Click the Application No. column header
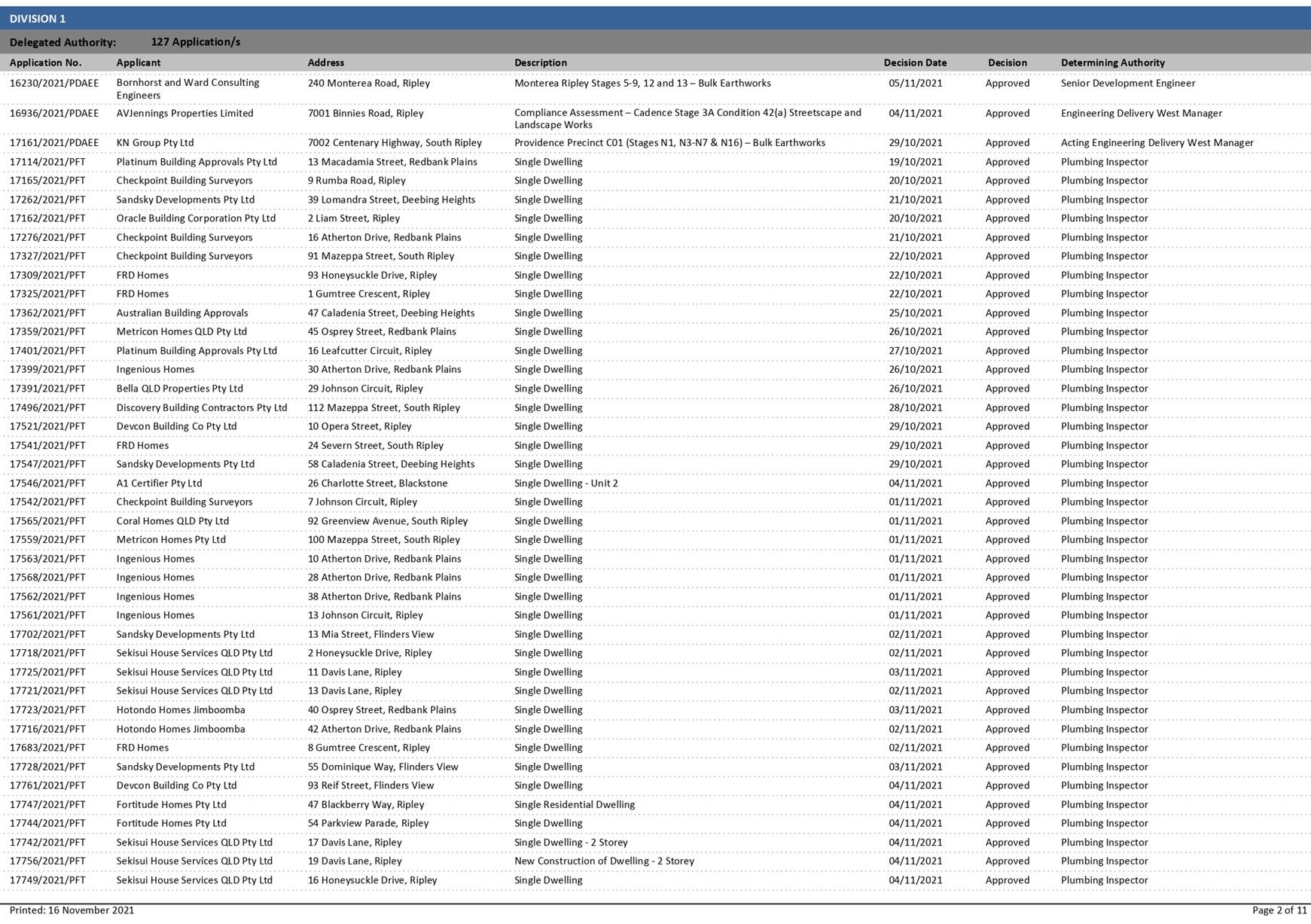 click(x=46, y=63)
